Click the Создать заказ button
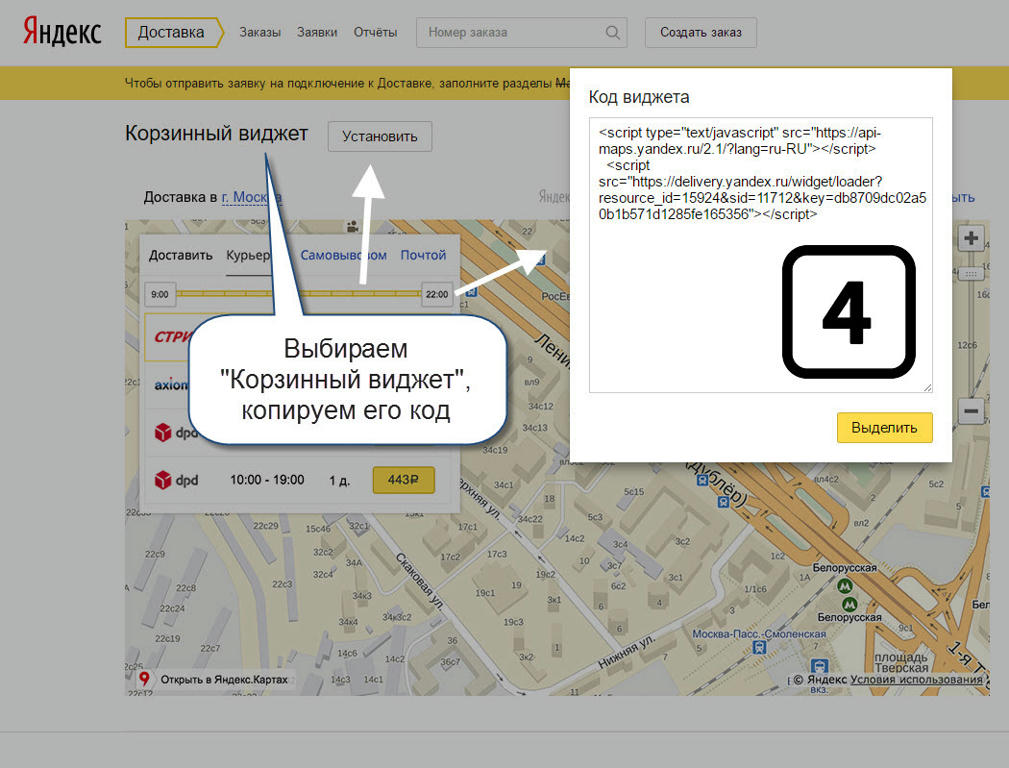 [x=701, y=32]
